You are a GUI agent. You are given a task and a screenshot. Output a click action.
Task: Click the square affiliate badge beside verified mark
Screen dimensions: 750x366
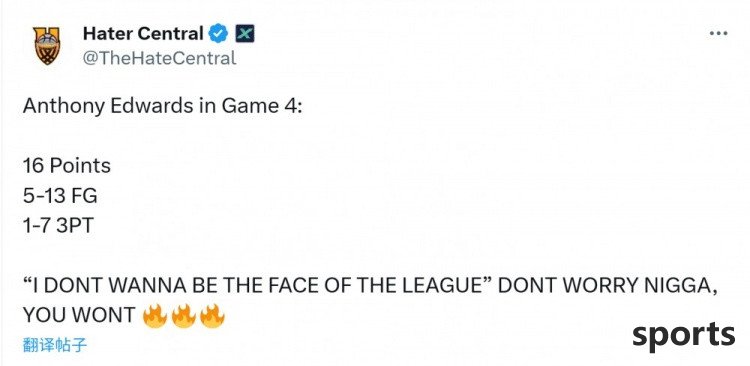245,33
